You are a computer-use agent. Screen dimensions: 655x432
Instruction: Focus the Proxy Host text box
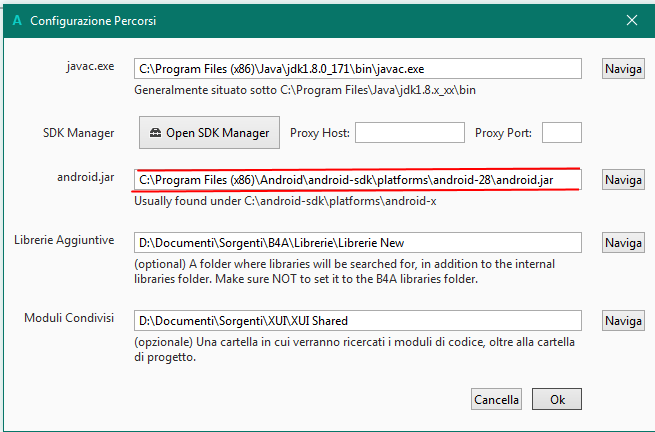point(409,133)
